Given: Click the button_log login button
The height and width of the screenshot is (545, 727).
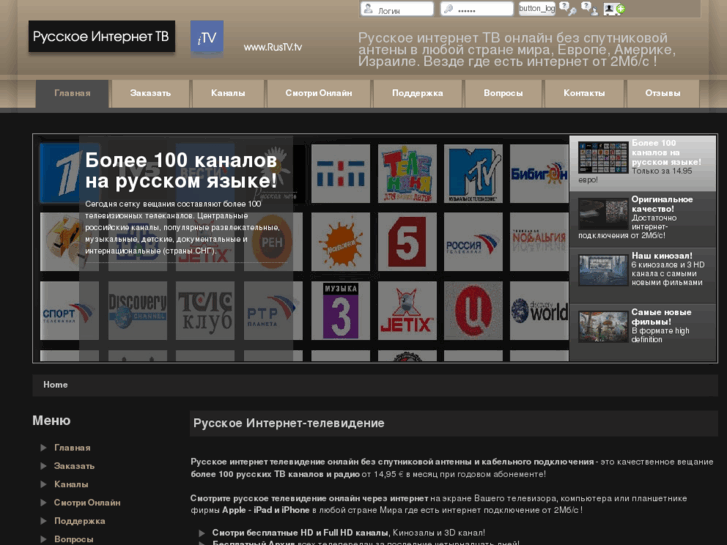Looking at the screenshot, I should pyautogui.click(x=537, y=8).
